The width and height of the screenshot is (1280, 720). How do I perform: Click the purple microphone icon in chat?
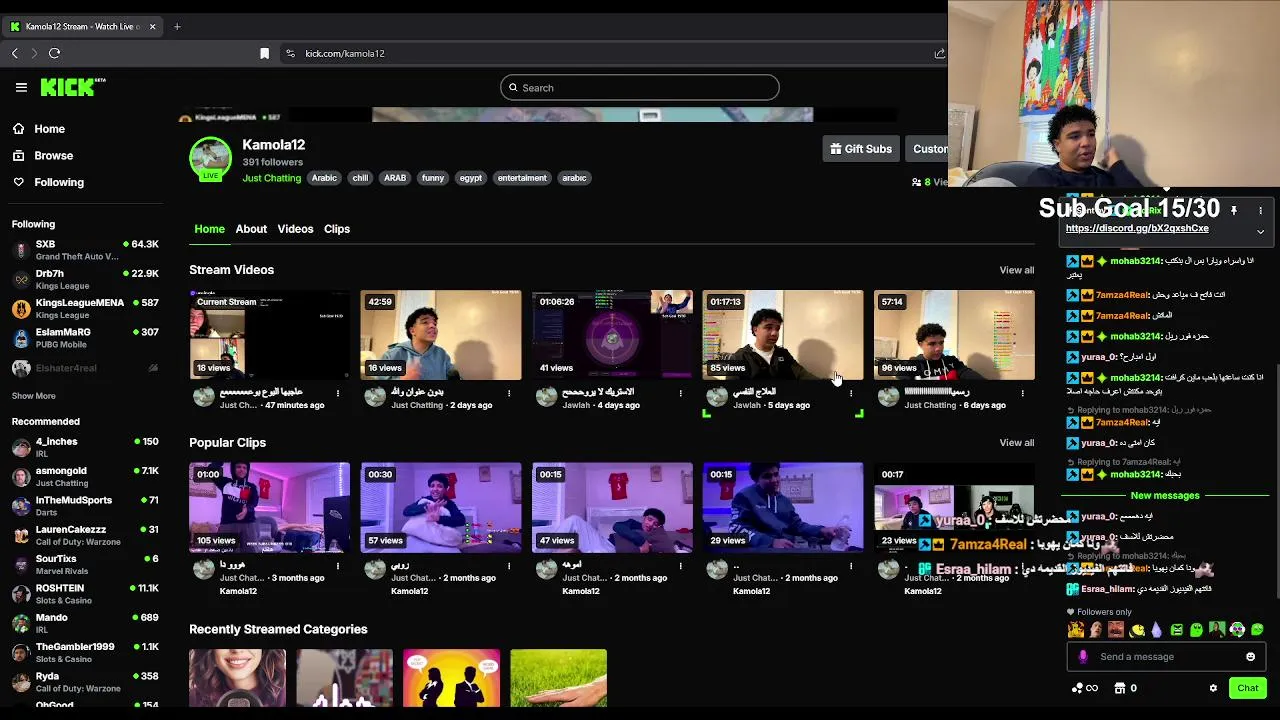point(1083,657)
